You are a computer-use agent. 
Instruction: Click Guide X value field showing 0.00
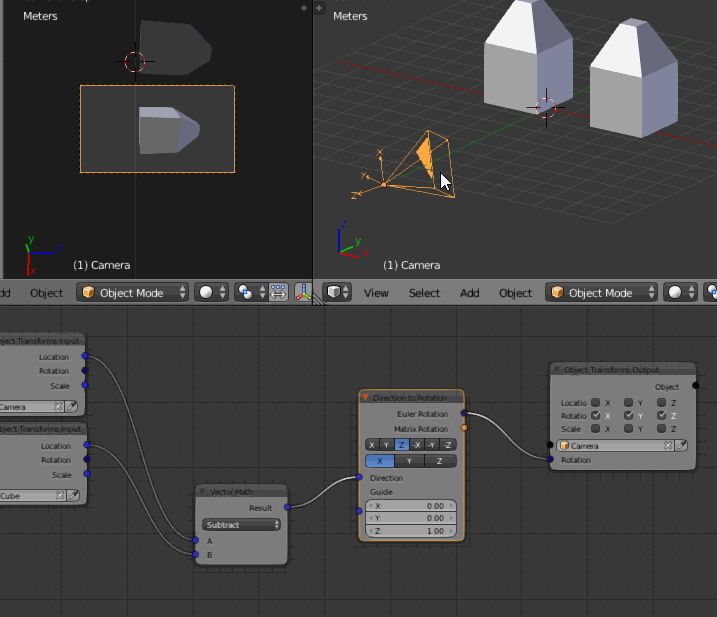click(x=411, y=506)
